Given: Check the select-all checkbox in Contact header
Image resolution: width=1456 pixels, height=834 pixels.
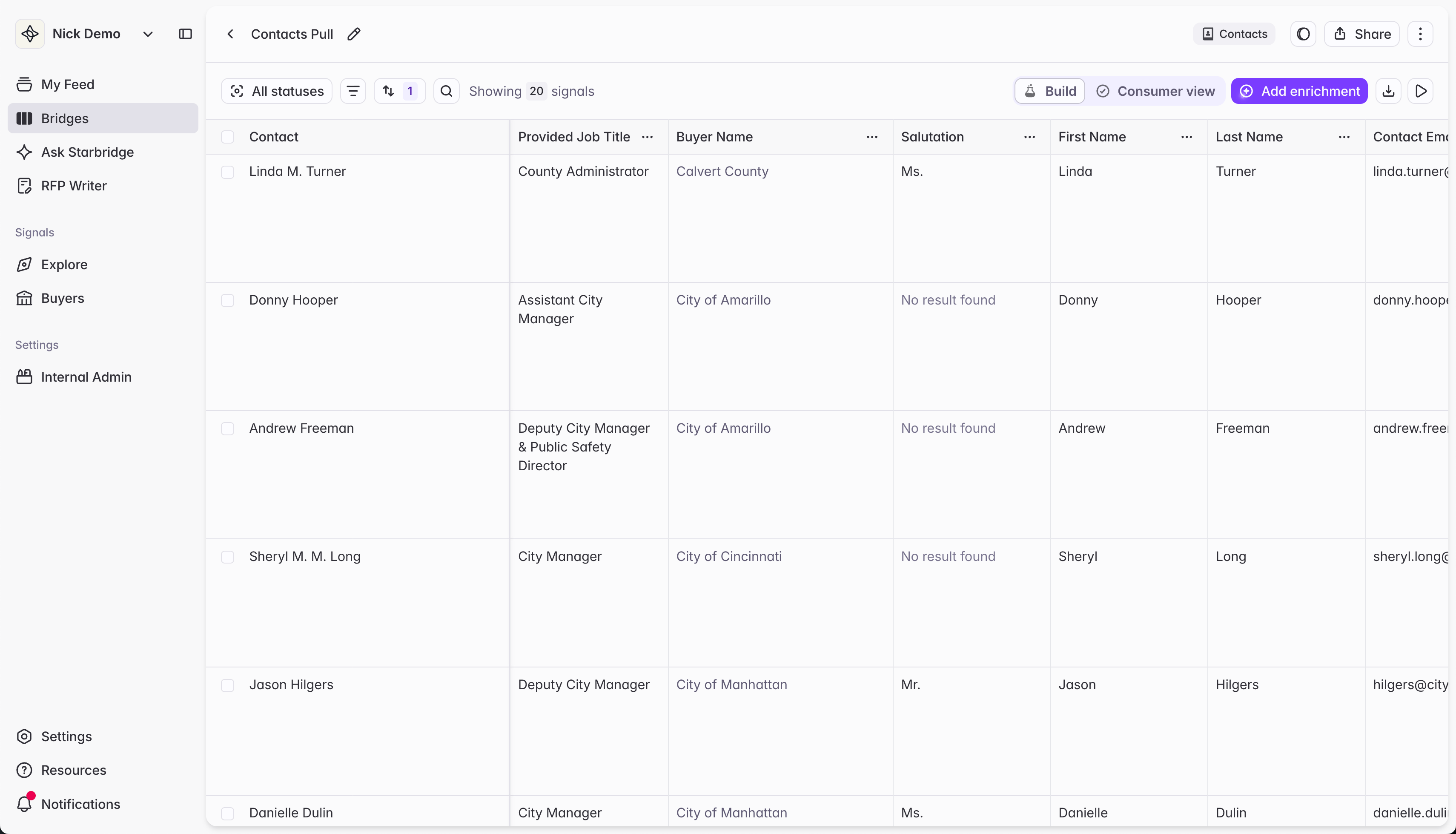Looking at the screenshot, I should (228, 137).
